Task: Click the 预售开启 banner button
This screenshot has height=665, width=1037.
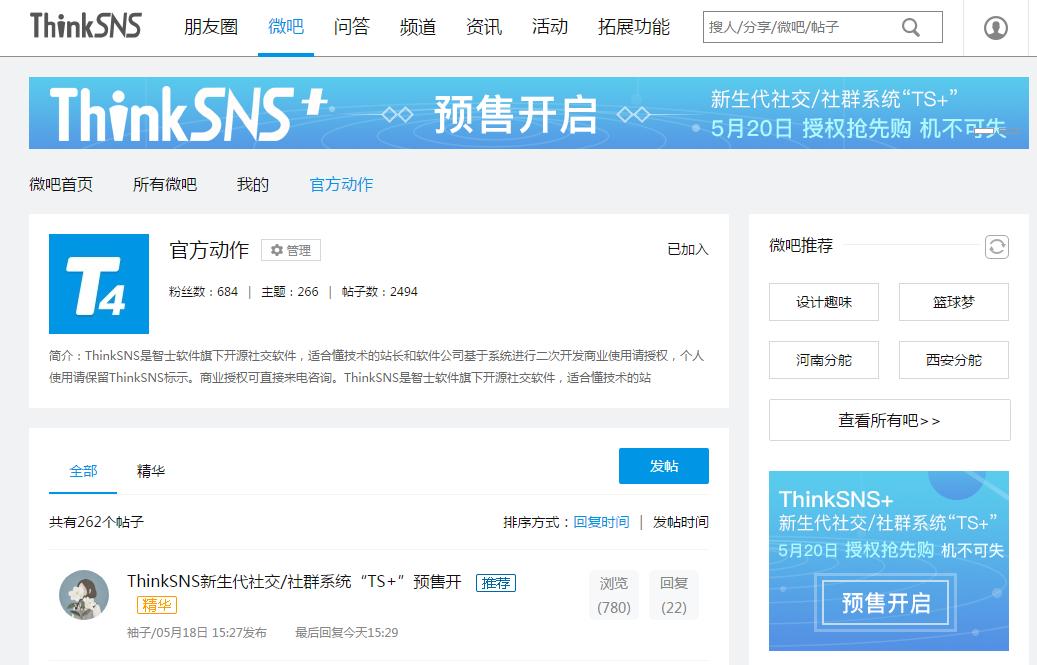Action: point(885,603)
